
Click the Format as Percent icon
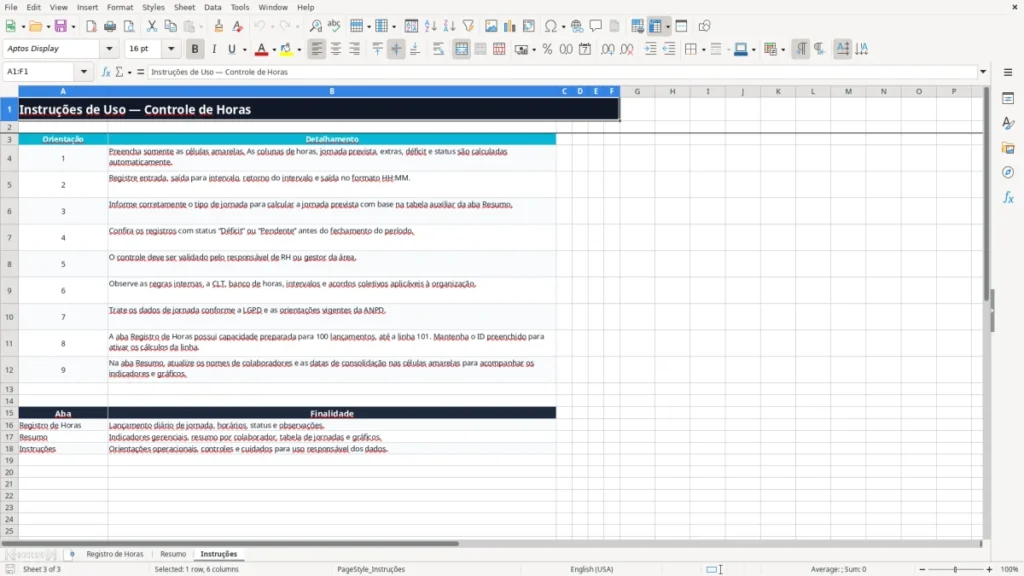tap(547, 49)
